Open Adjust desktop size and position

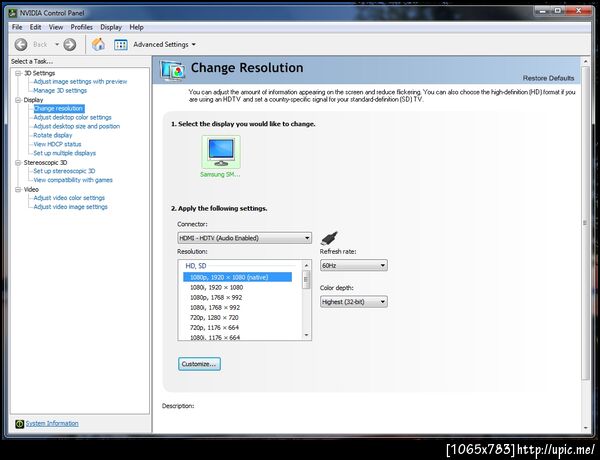(x=77, y=126)
